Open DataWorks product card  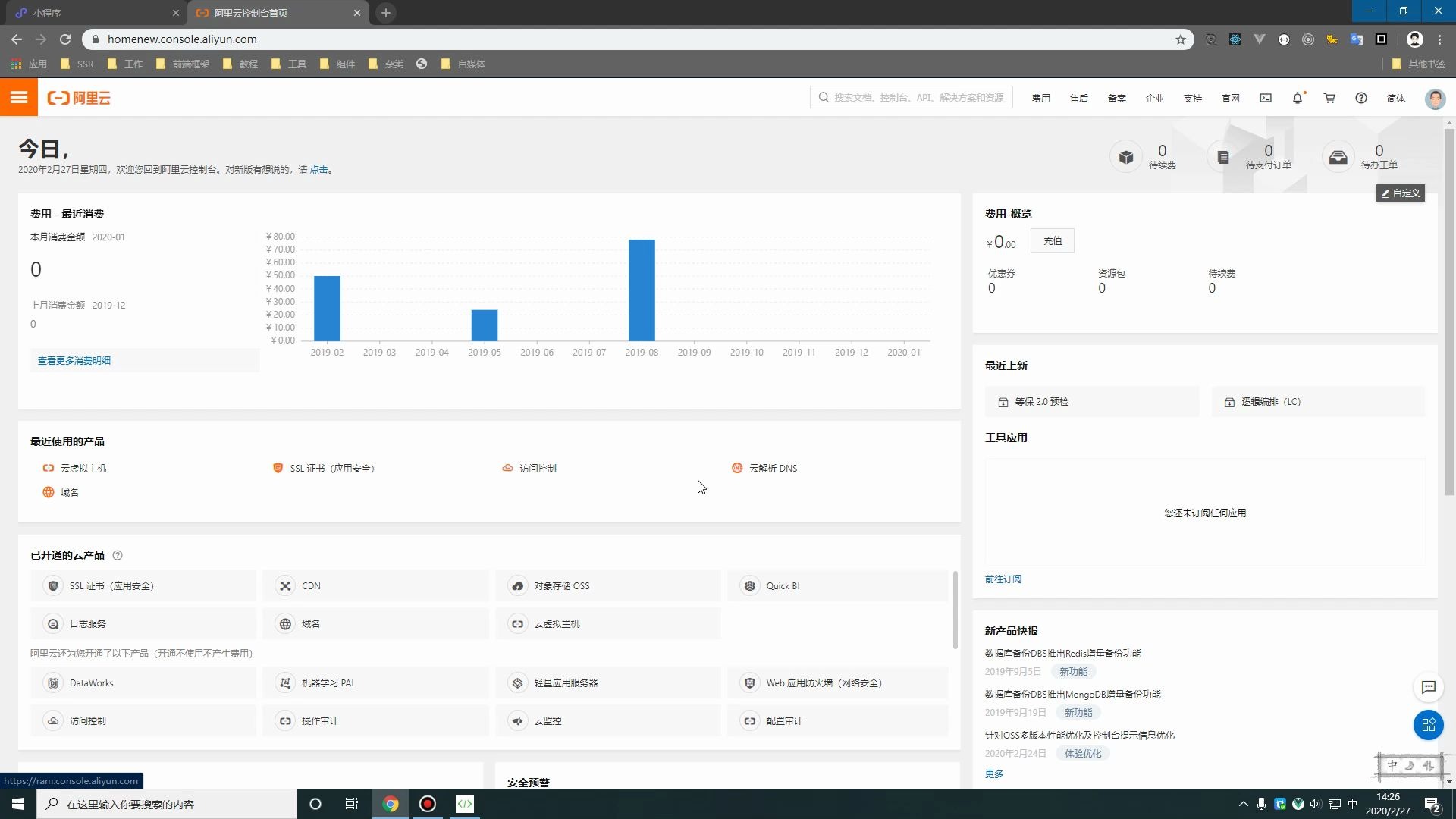click(x=143, y=683)
